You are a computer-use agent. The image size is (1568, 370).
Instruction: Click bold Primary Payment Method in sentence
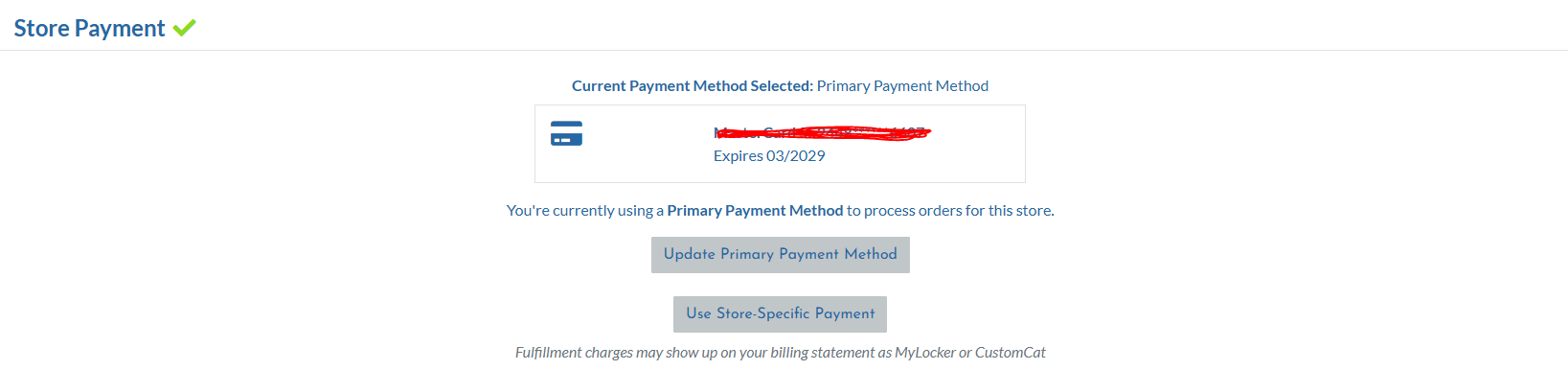click(755, 211)
